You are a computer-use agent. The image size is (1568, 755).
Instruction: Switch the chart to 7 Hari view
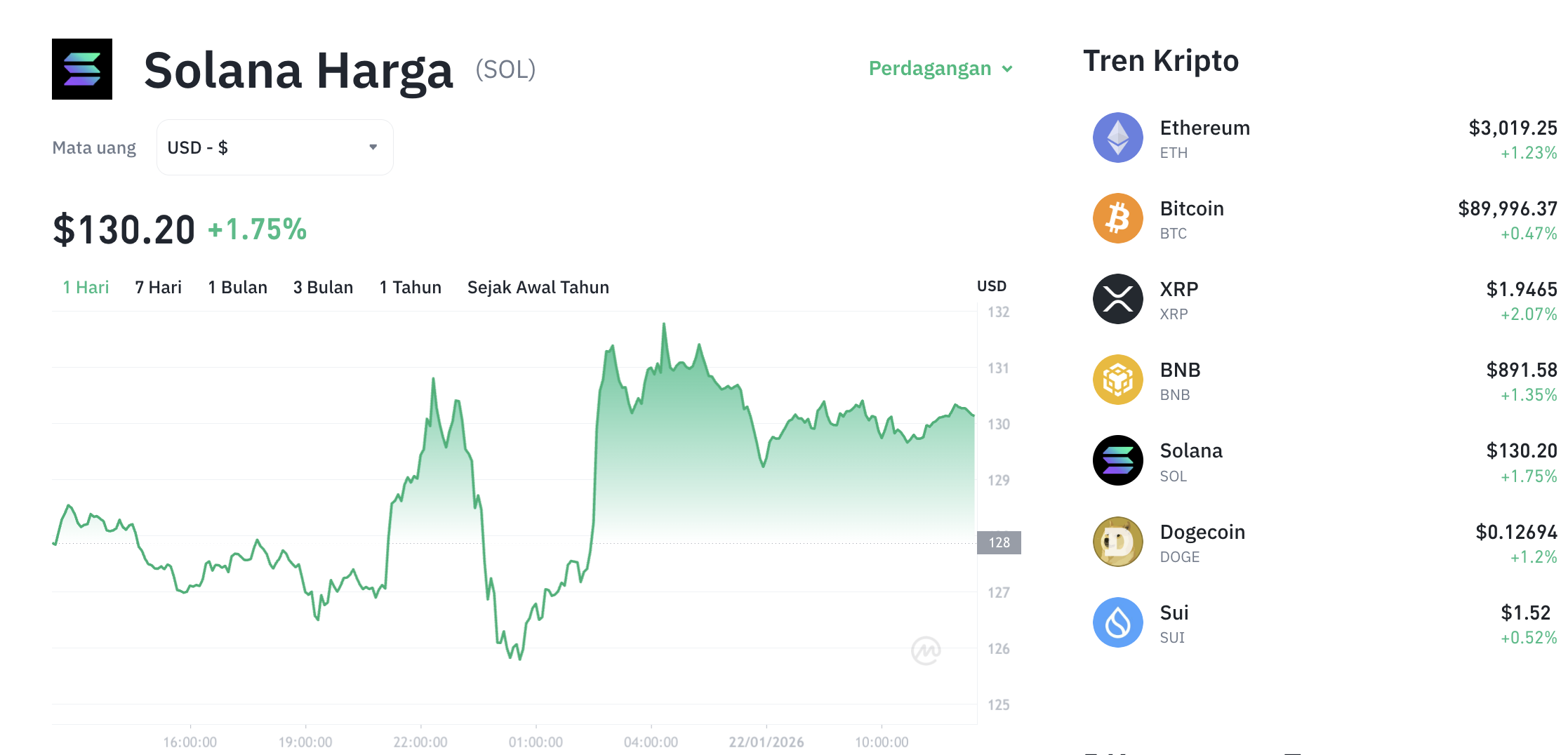[x=158, y=287]
